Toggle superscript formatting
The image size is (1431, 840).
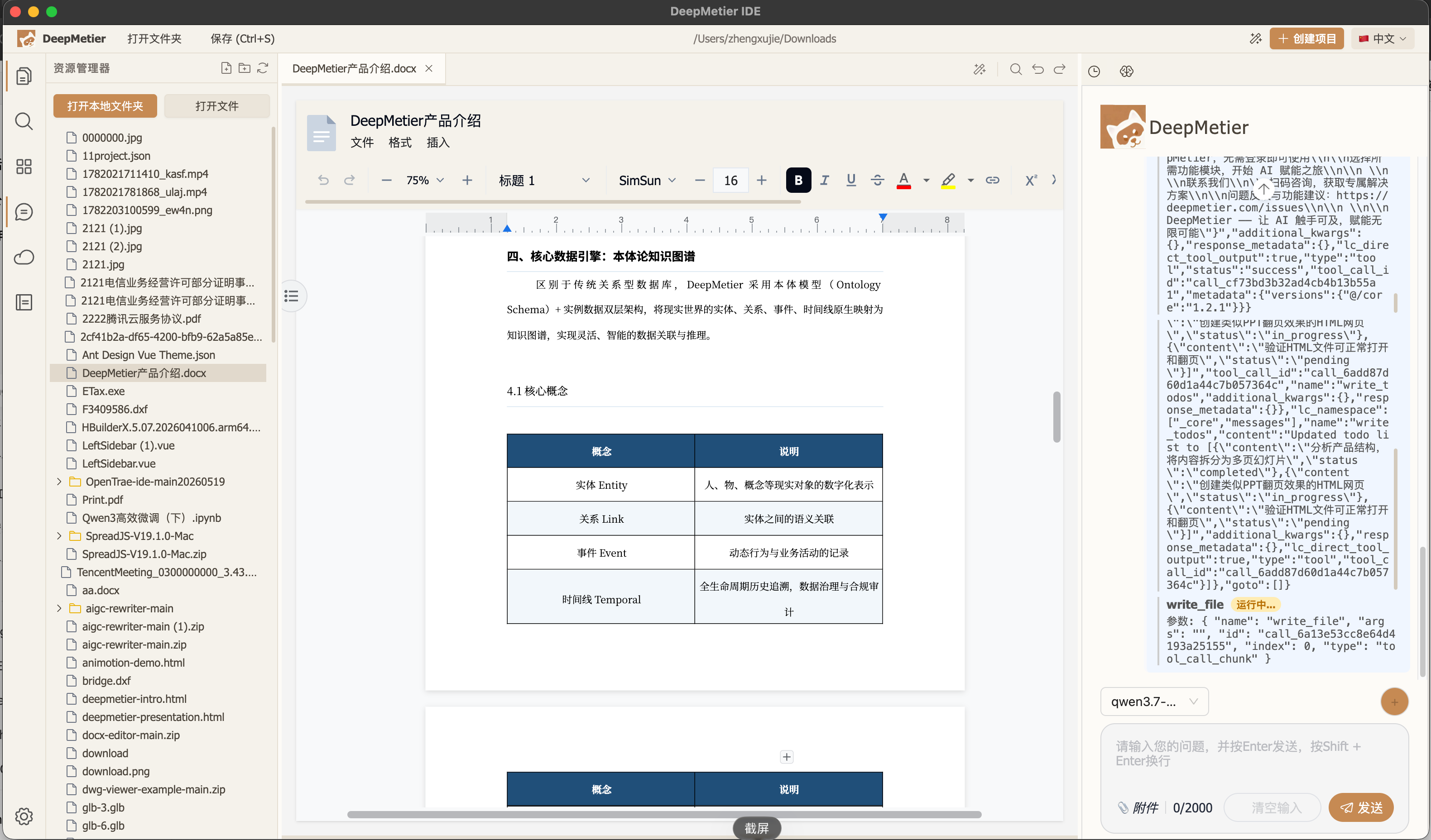[x=1031, y=180]
